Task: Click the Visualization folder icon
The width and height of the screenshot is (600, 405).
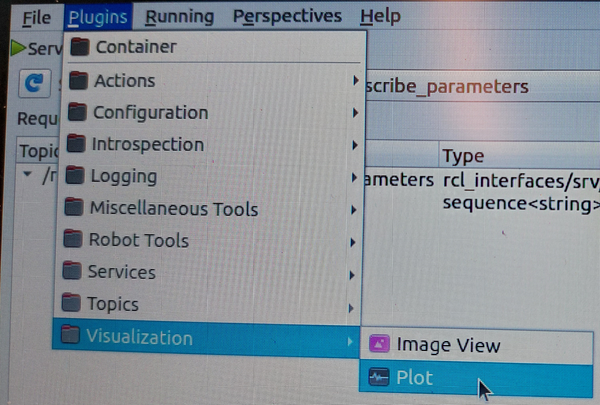Action: (69, 337)
